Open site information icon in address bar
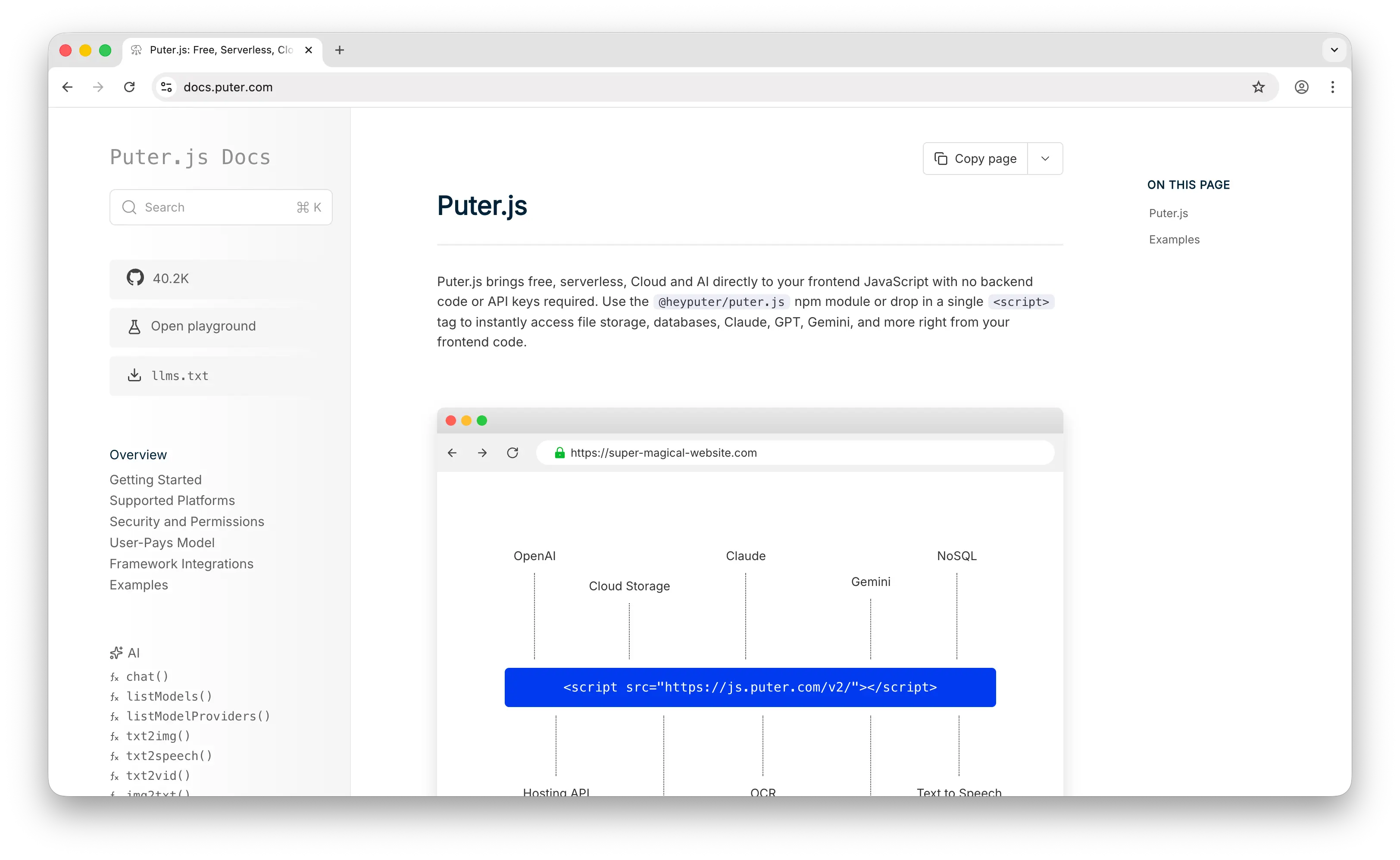This screenshot has height=860, width=1400. [166, 87]
